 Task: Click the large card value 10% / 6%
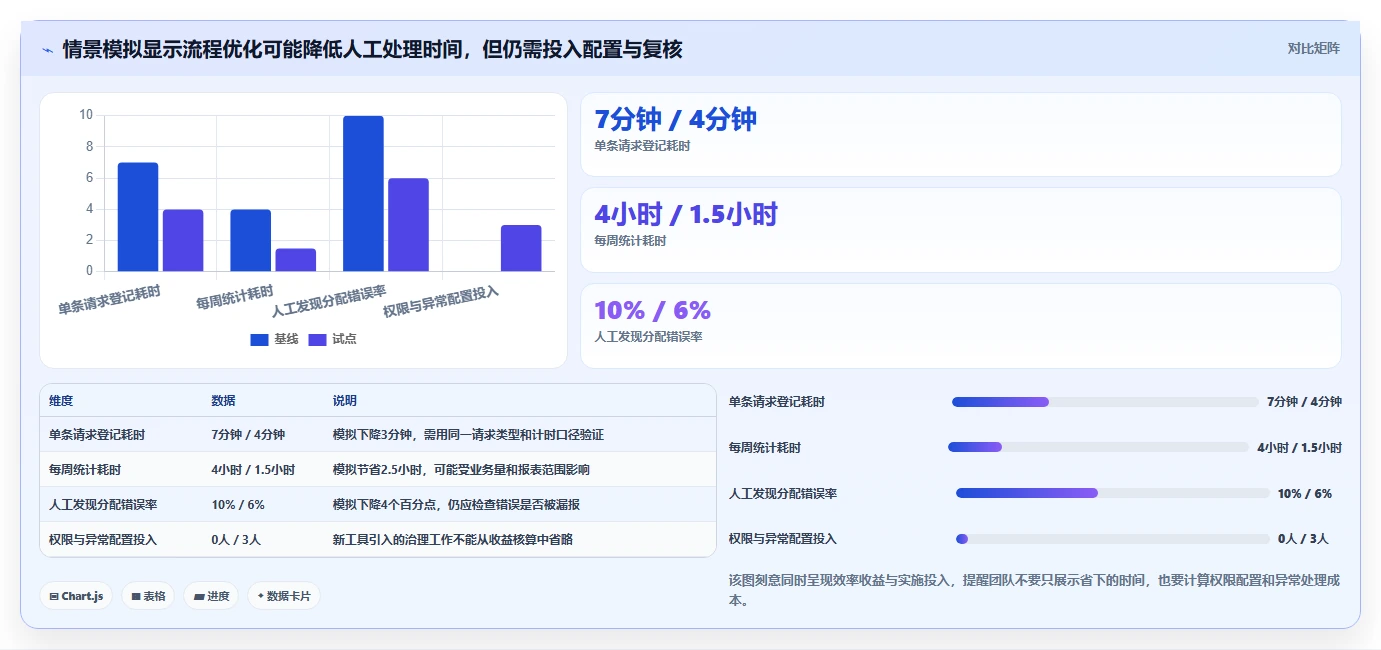[x=652, y=310]
